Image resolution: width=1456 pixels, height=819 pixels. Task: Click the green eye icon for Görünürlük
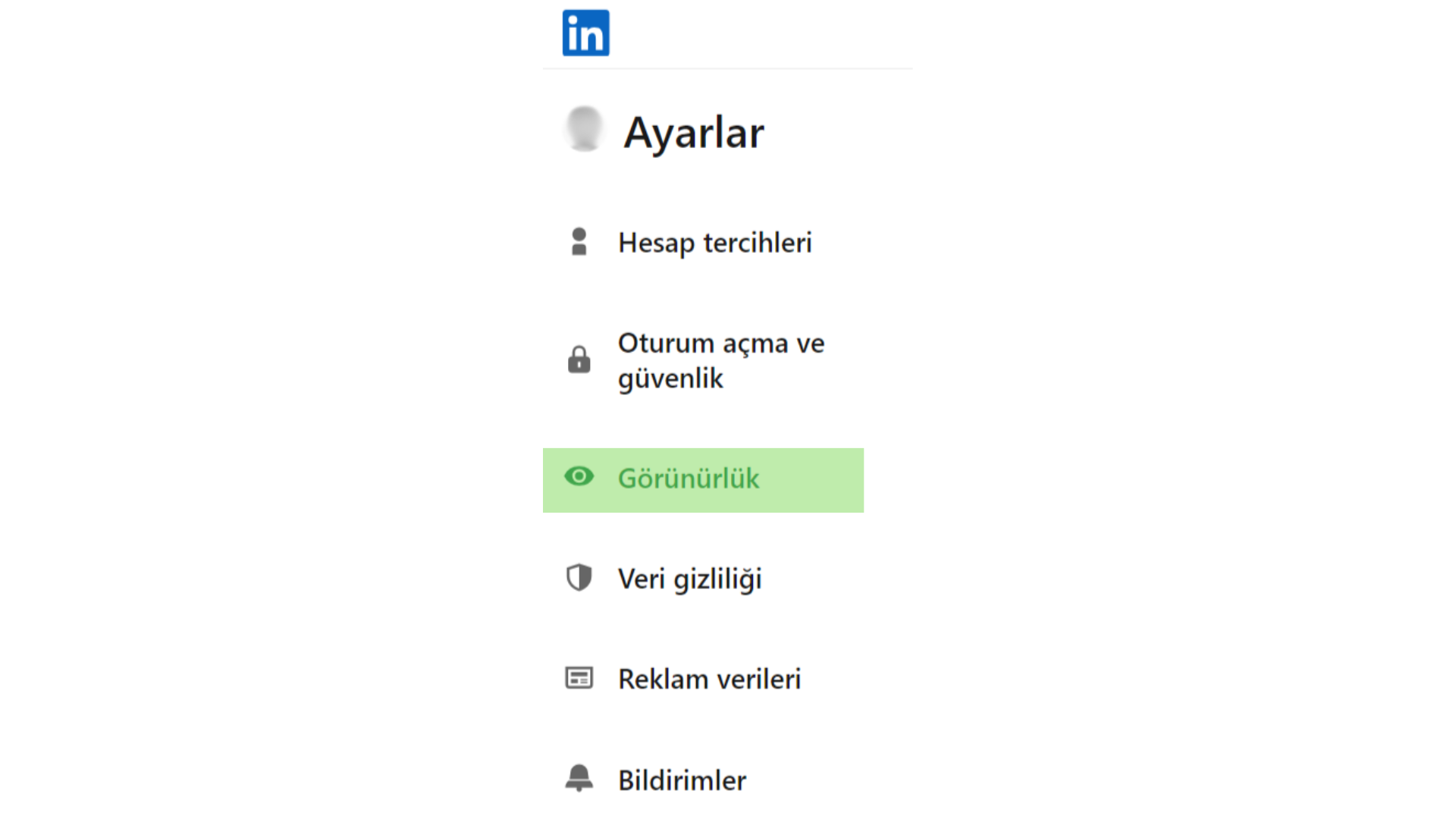point(579,477)
